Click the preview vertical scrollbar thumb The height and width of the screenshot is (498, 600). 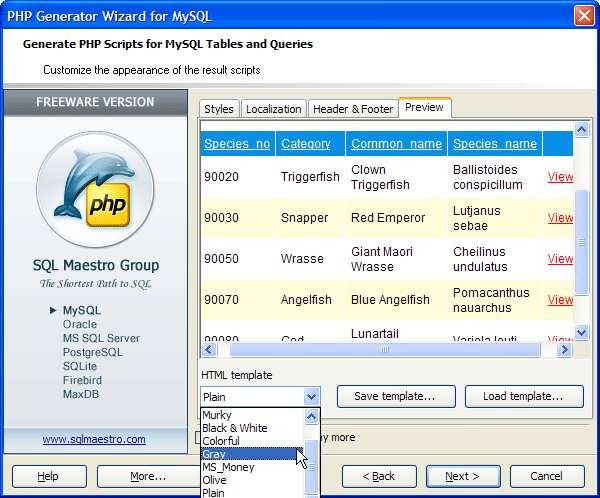point(581,242)
